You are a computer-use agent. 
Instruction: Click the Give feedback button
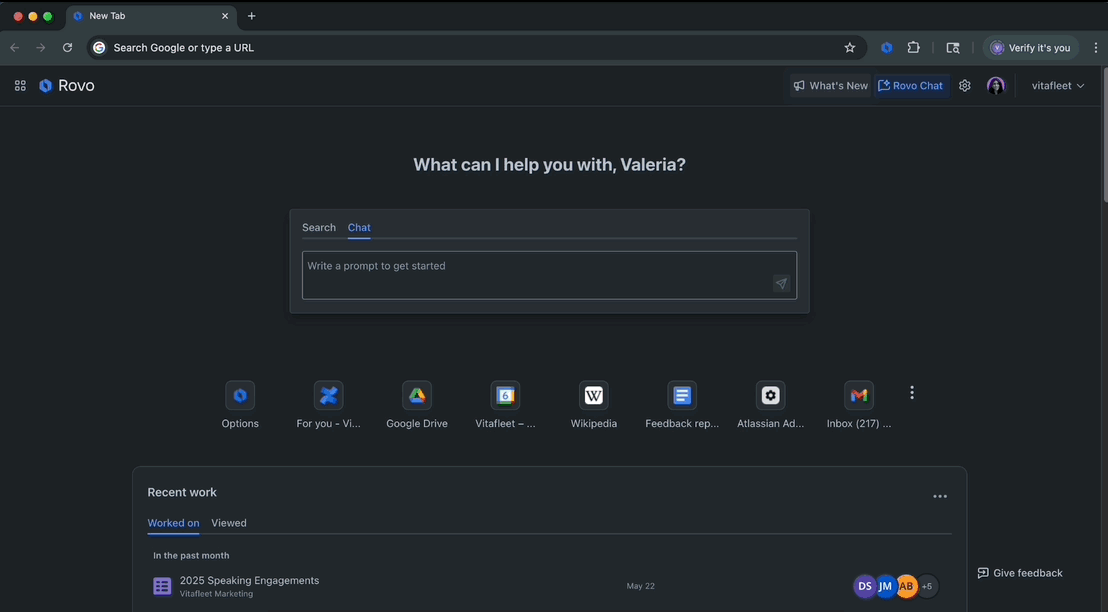click(1020, 573)
